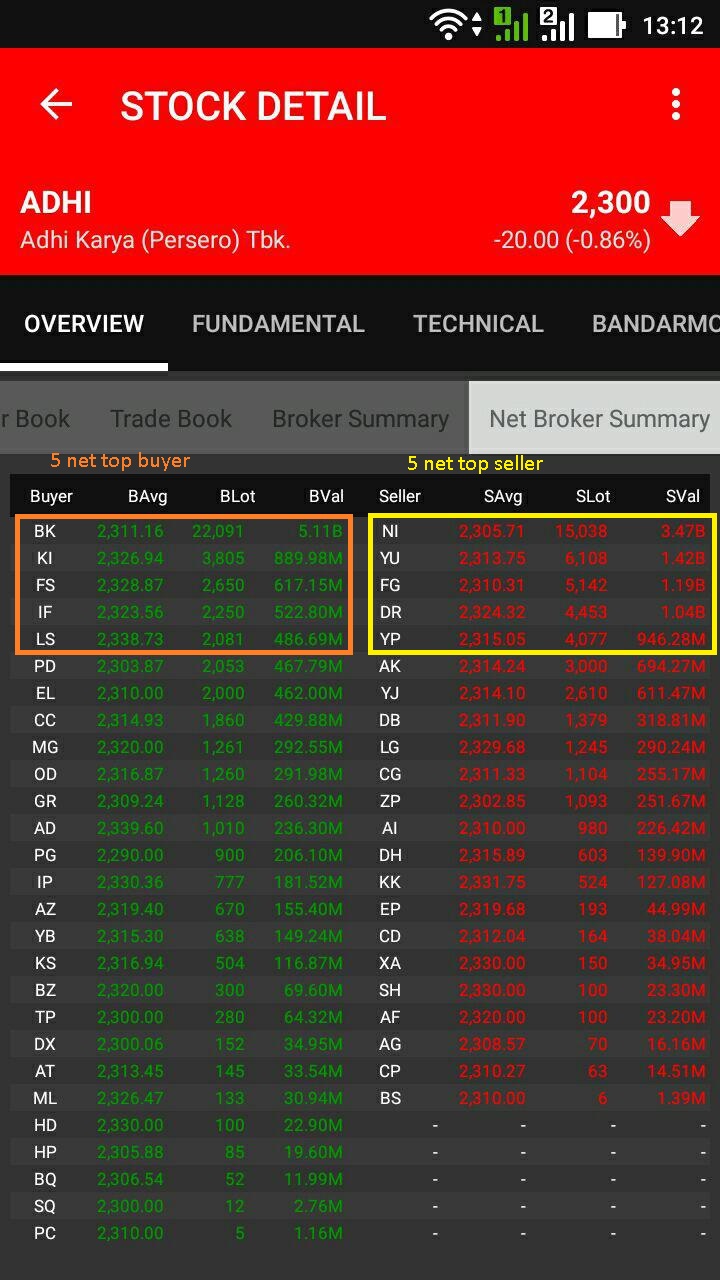Tap the BVal column header

pyautogui.click(x=326, y=496)
